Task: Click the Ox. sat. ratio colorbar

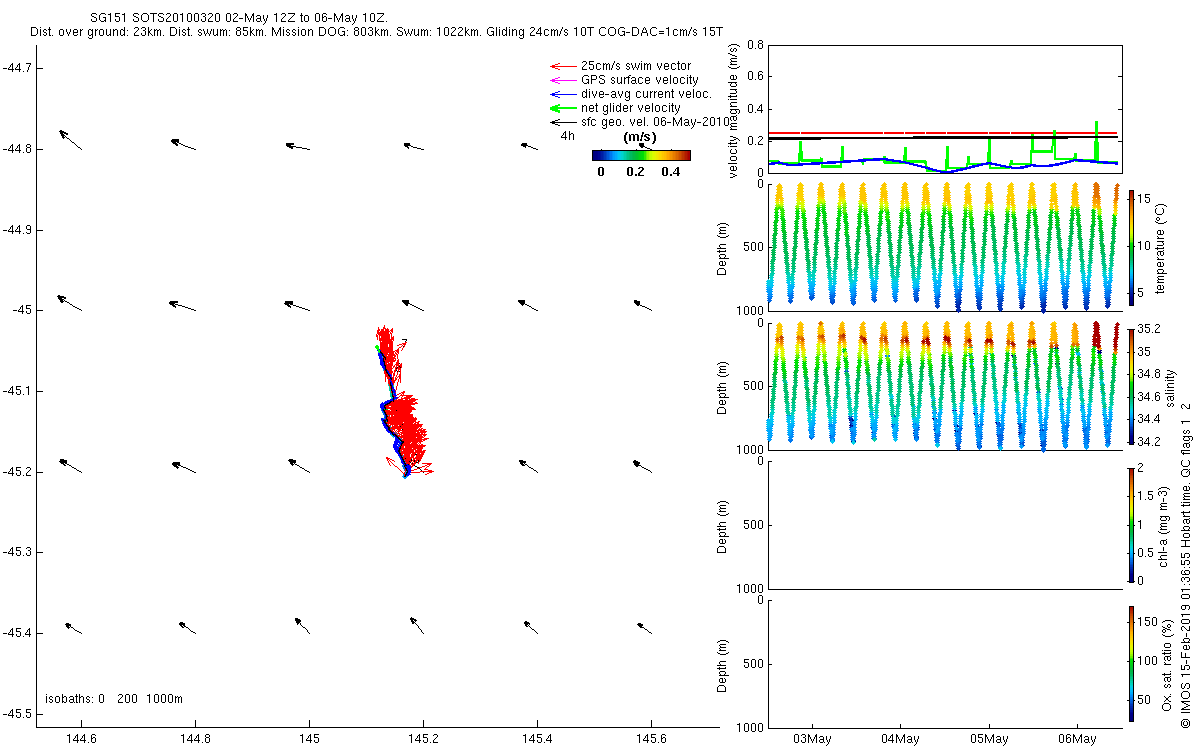Action: pyautogui.click(x=1131, y=663)
